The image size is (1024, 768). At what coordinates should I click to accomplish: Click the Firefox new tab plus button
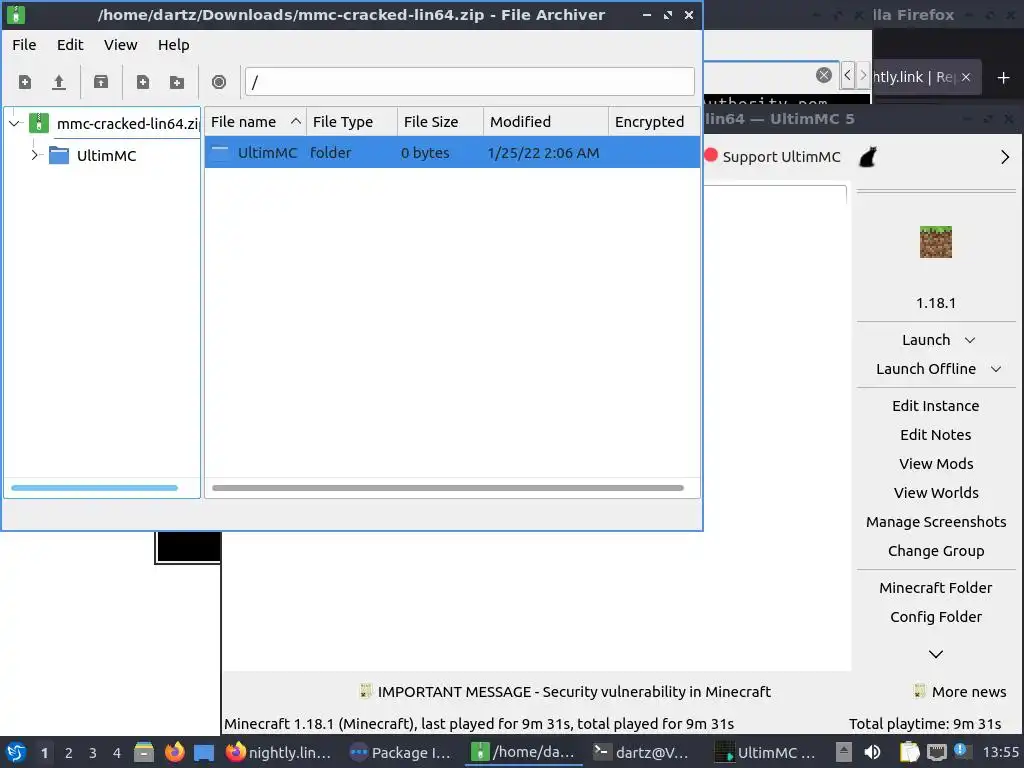(1004, 78)
